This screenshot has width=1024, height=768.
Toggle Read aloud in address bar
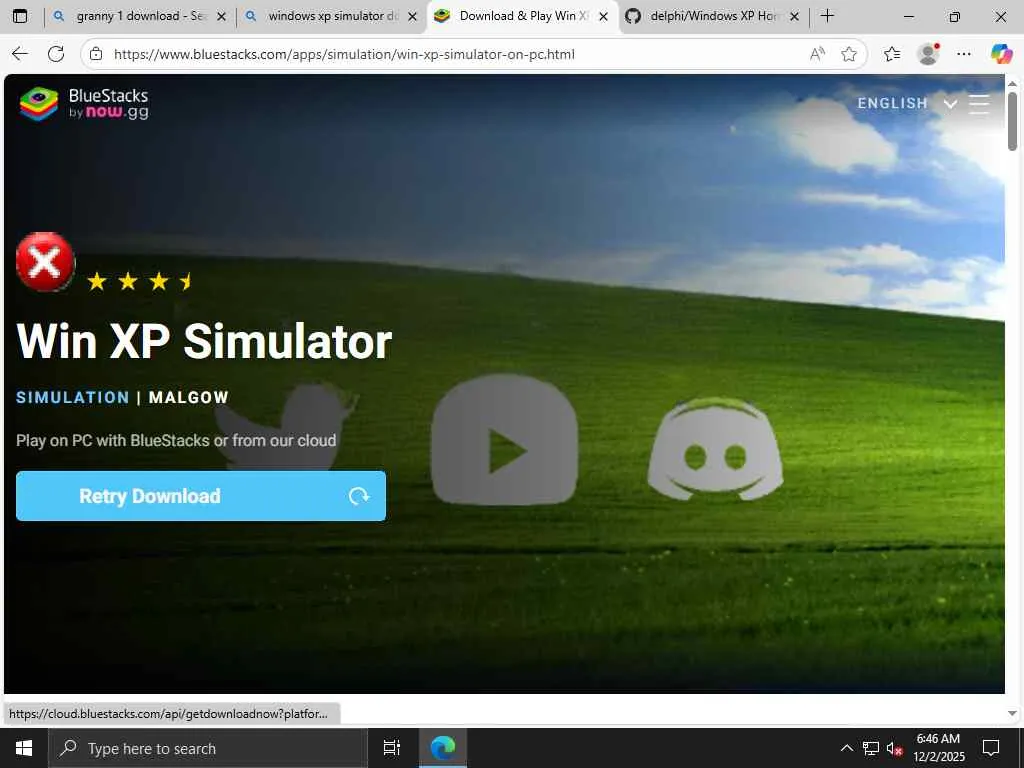pyautogui.click(x=817, y=54)
